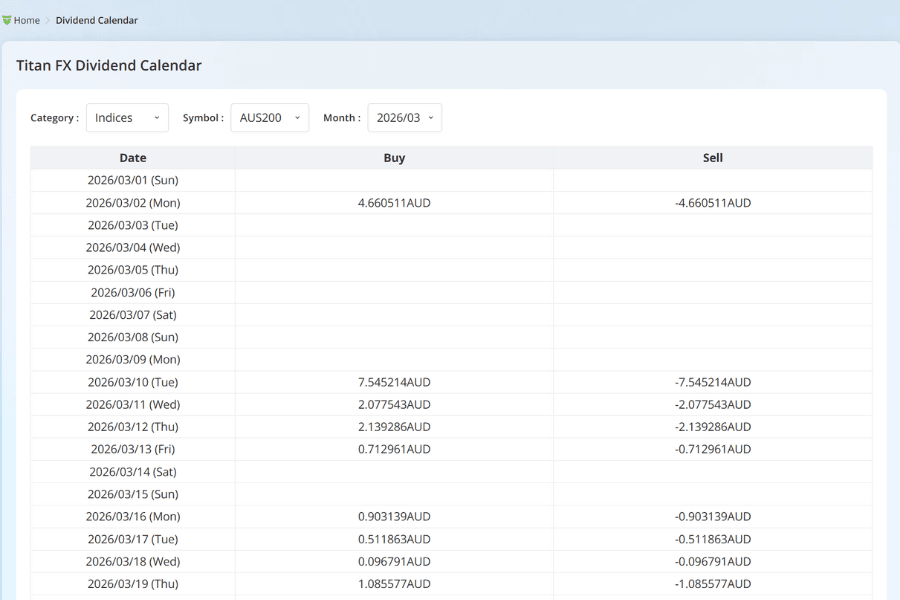900x600 pixels.
Task: Select the 2026/03/06 (Fri) date cell
Action: [x=133, y=292]
